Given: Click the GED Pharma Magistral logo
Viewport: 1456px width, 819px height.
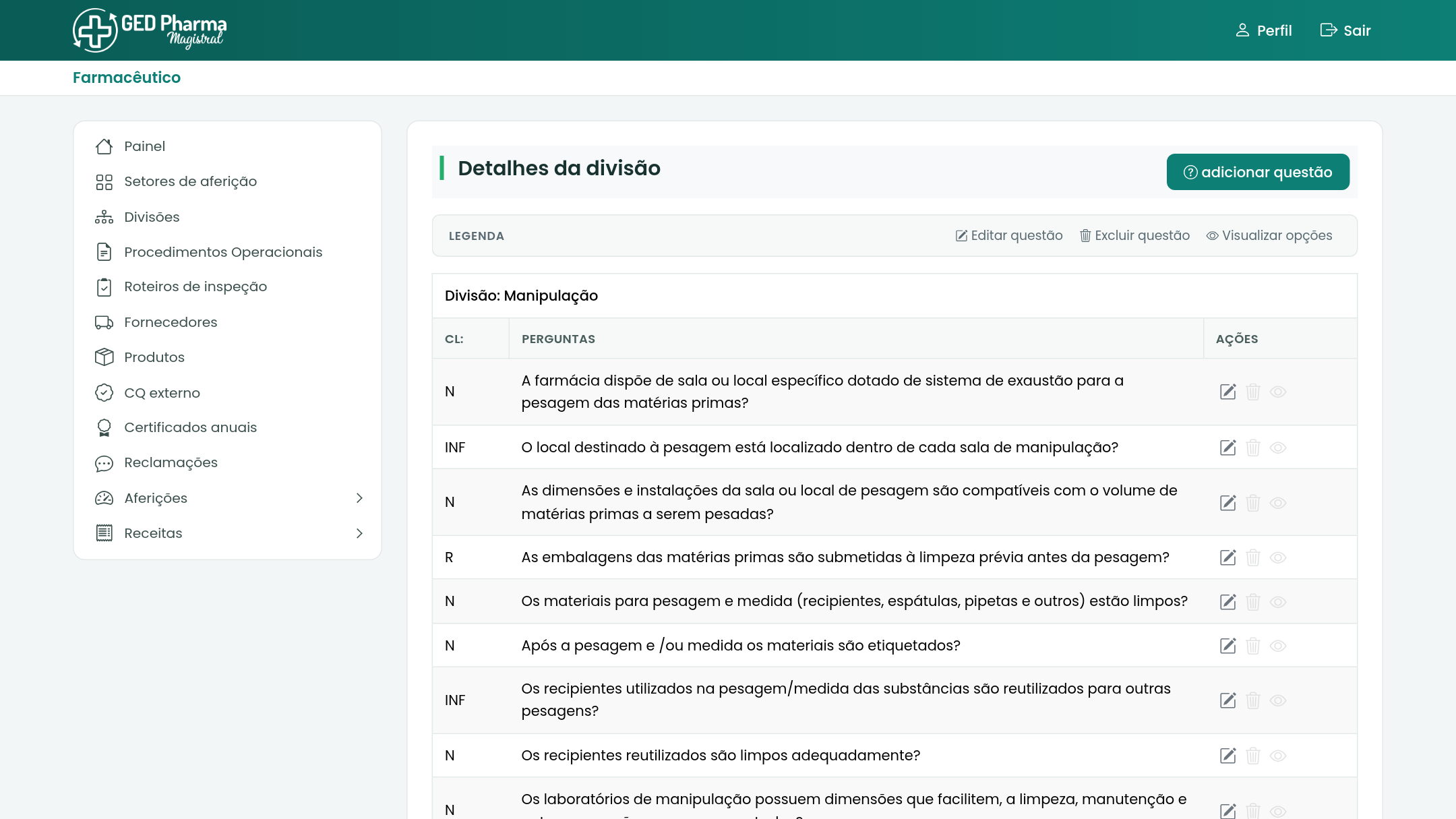Looking at the screenshot, I should (x=150, y=30).
